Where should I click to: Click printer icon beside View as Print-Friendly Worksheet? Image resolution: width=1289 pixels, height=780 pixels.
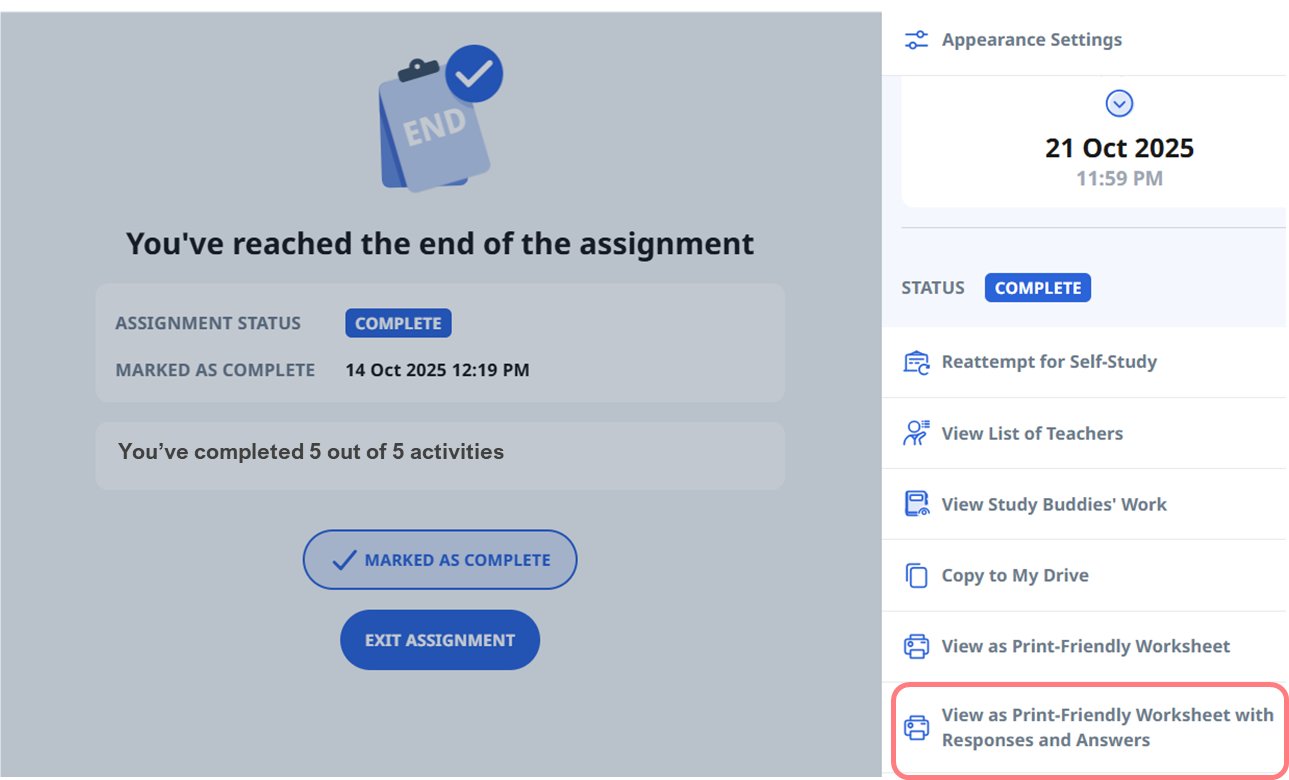point(916,647)
